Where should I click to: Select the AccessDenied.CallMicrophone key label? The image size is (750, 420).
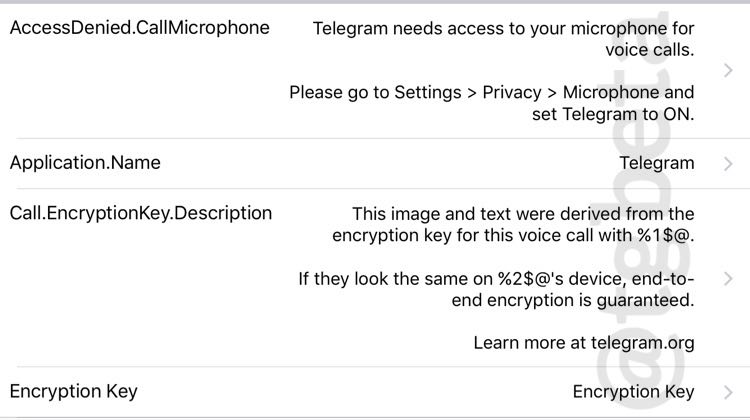point(139,28)
